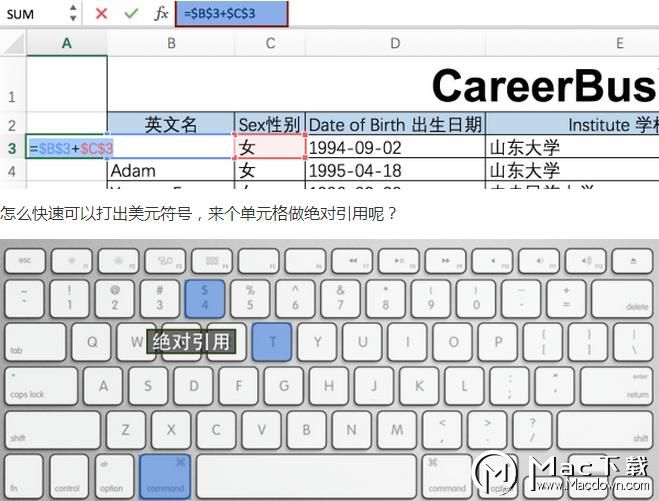
Task: Click the return key
Action: tap(617, 386)
